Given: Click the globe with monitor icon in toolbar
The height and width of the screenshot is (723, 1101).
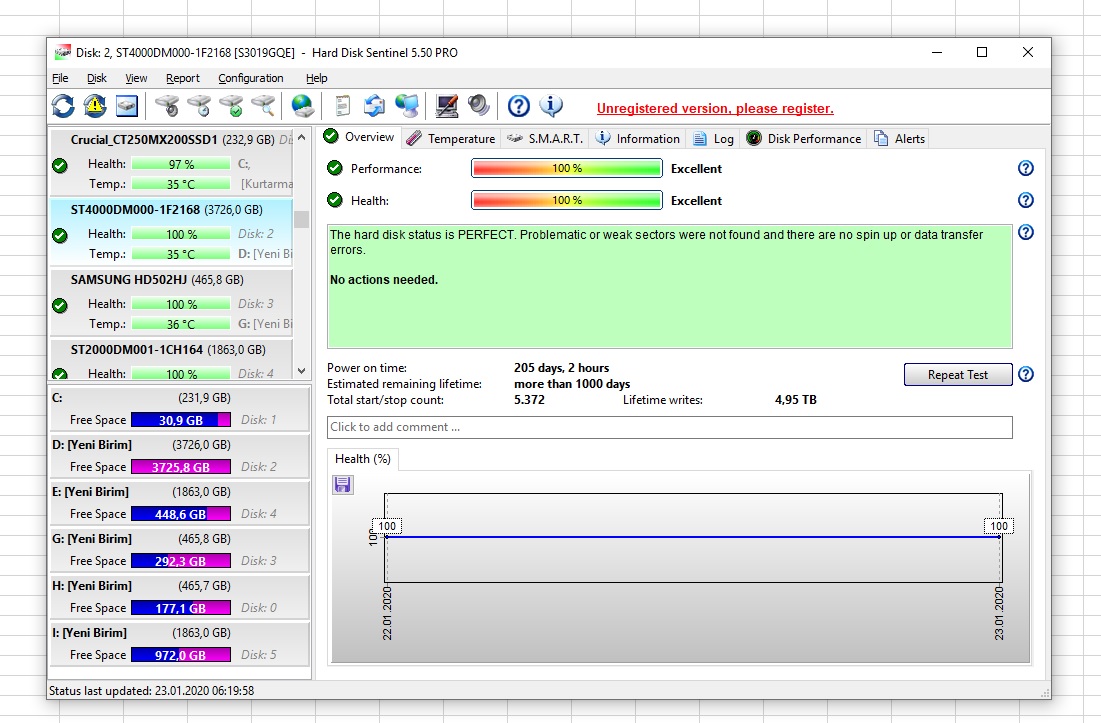Looking at the screenshot, I should 407,106.
